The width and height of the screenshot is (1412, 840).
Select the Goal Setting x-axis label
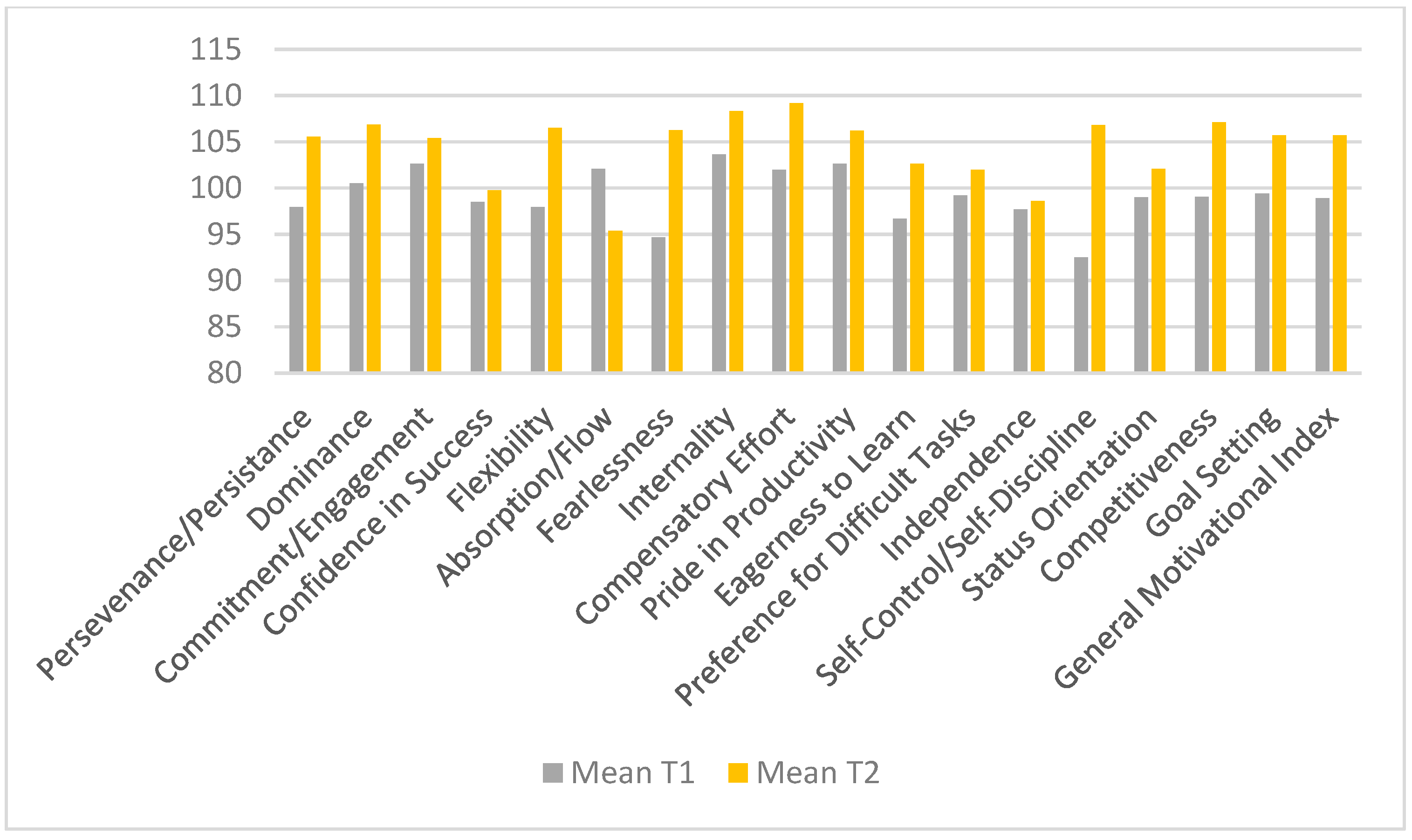tap(1212, 472)
